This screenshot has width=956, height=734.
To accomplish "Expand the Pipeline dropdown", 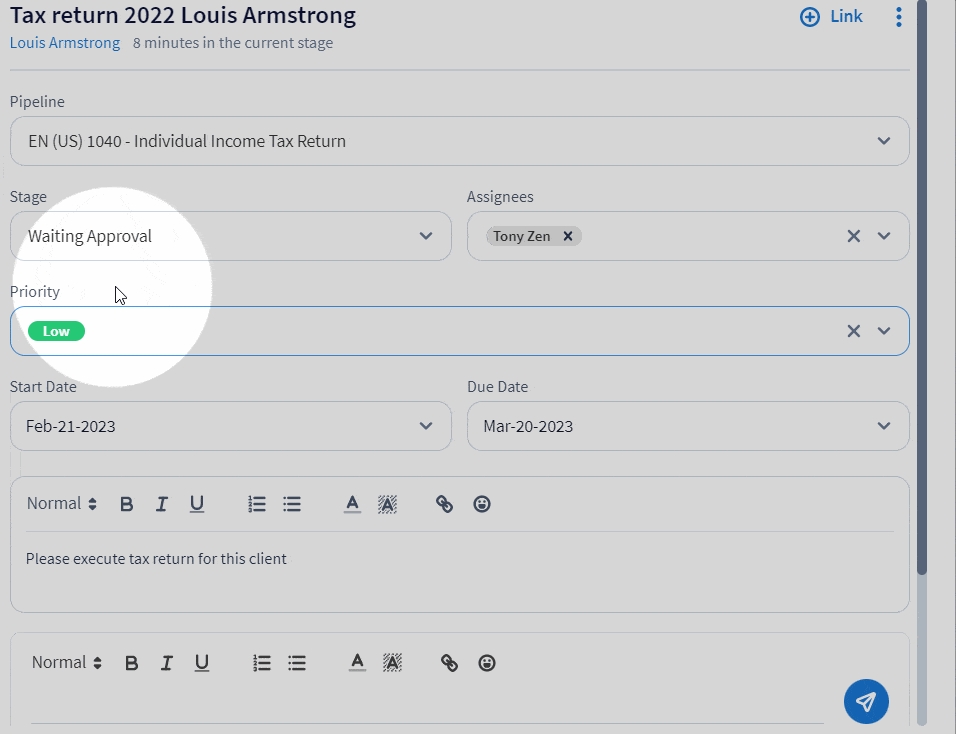I will (x=883, y=141).
